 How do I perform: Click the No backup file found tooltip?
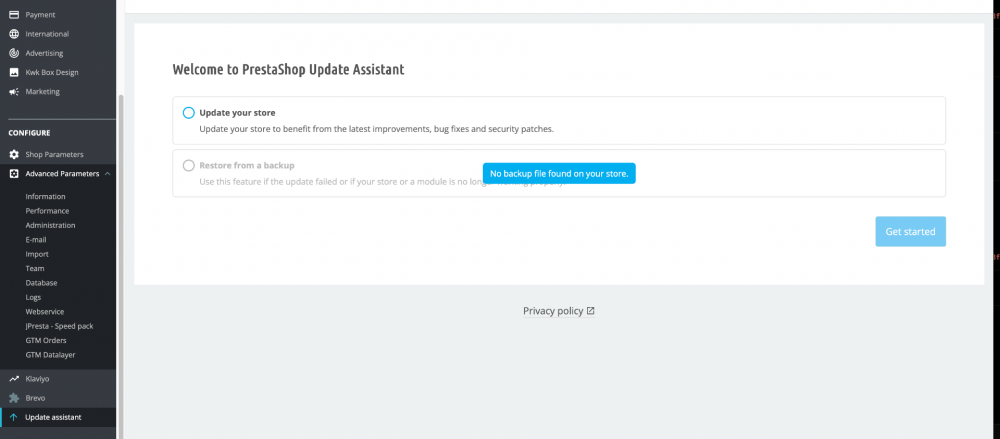[x=559, y=174]
